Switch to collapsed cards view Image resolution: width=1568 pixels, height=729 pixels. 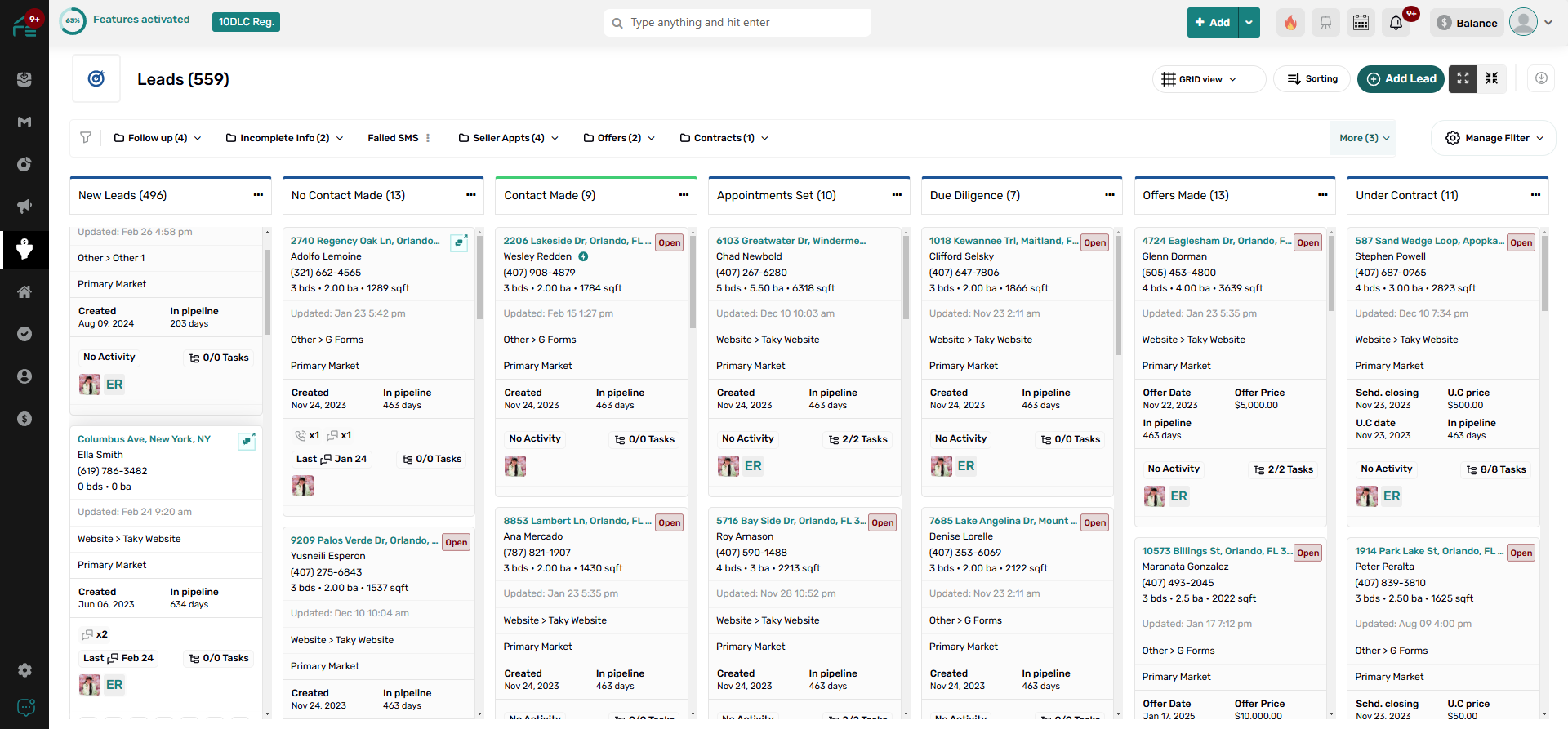[1491, 78]
